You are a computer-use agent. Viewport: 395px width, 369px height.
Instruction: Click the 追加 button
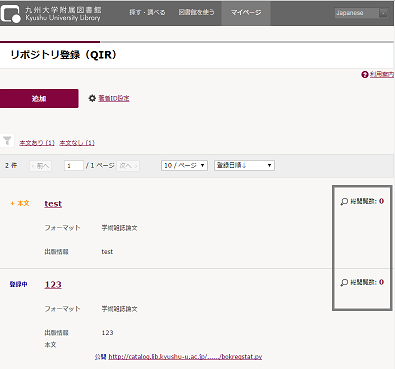tap(39, 98)
